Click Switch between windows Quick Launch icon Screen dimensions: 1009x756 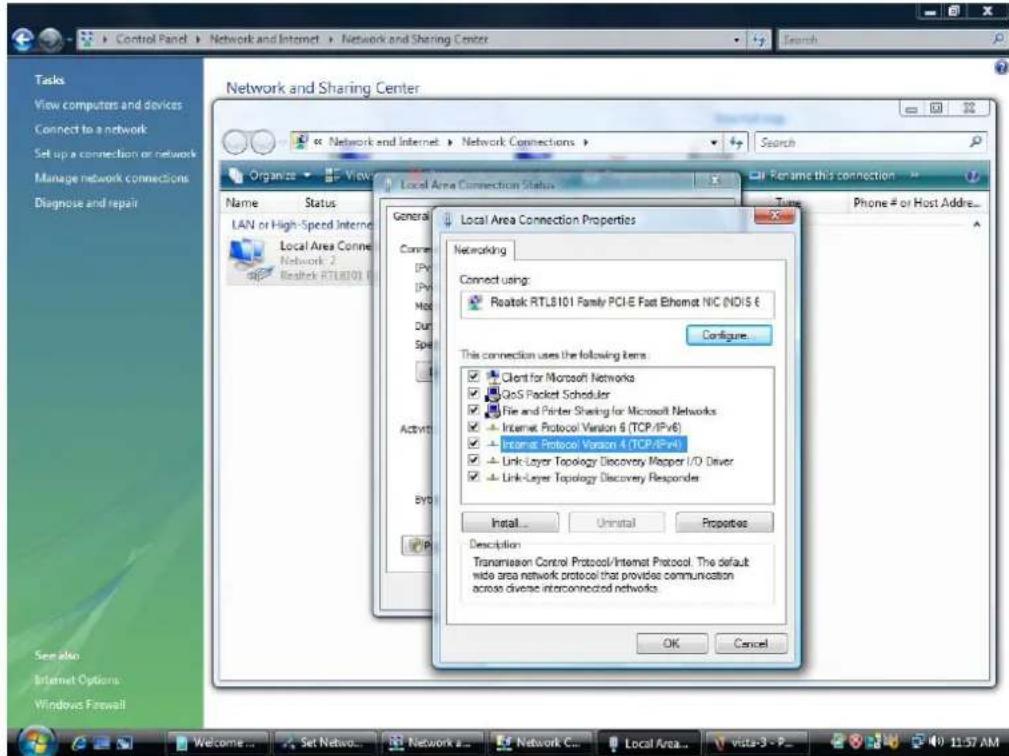[x=123, y=743]
